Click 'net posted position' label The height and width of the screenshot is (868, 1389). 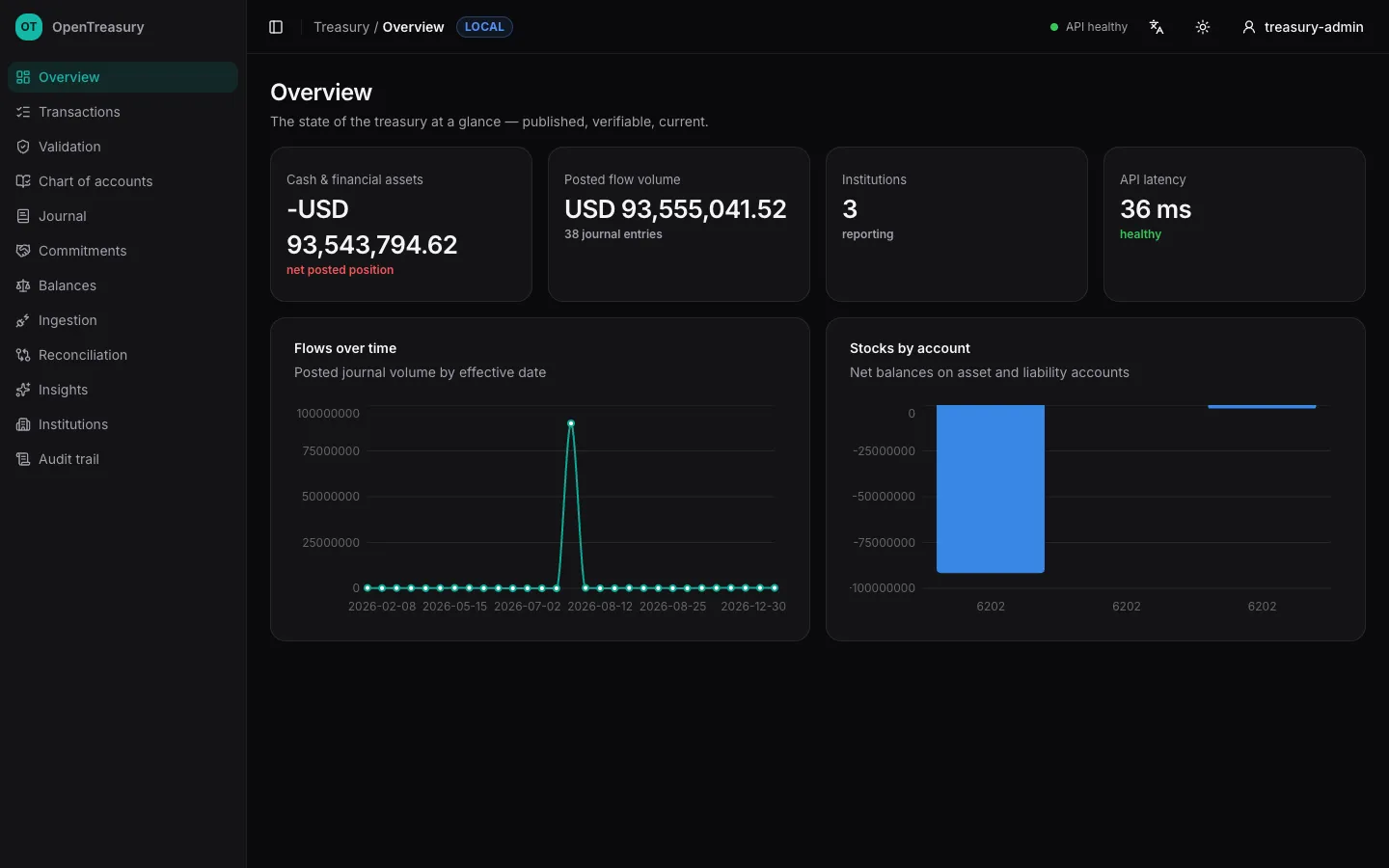[x=340, y=270]
